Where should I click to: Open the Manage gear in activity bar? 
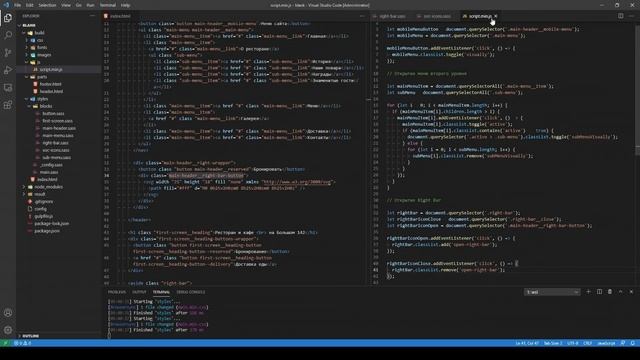(x=8, y=330)
